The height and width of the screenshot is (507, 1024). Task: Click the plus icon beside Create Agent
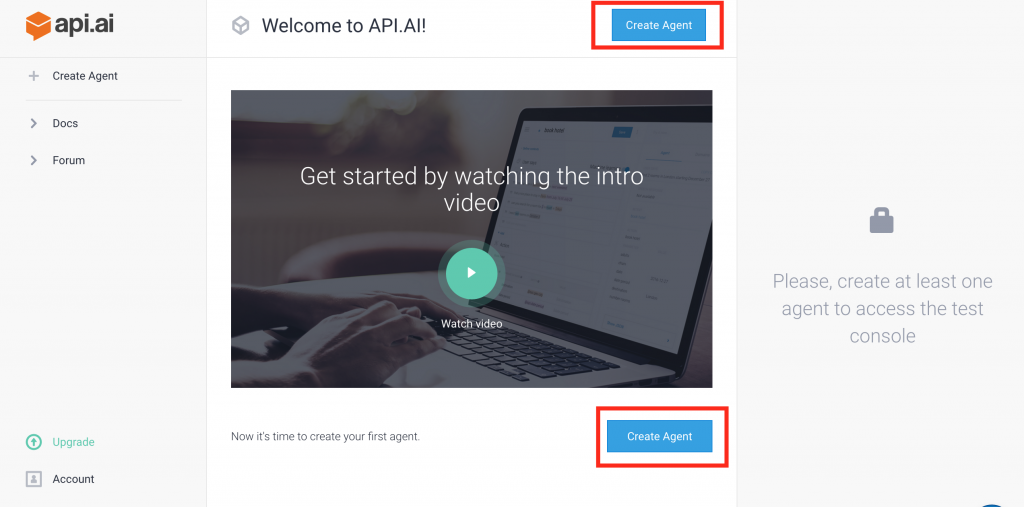[33, 76]
